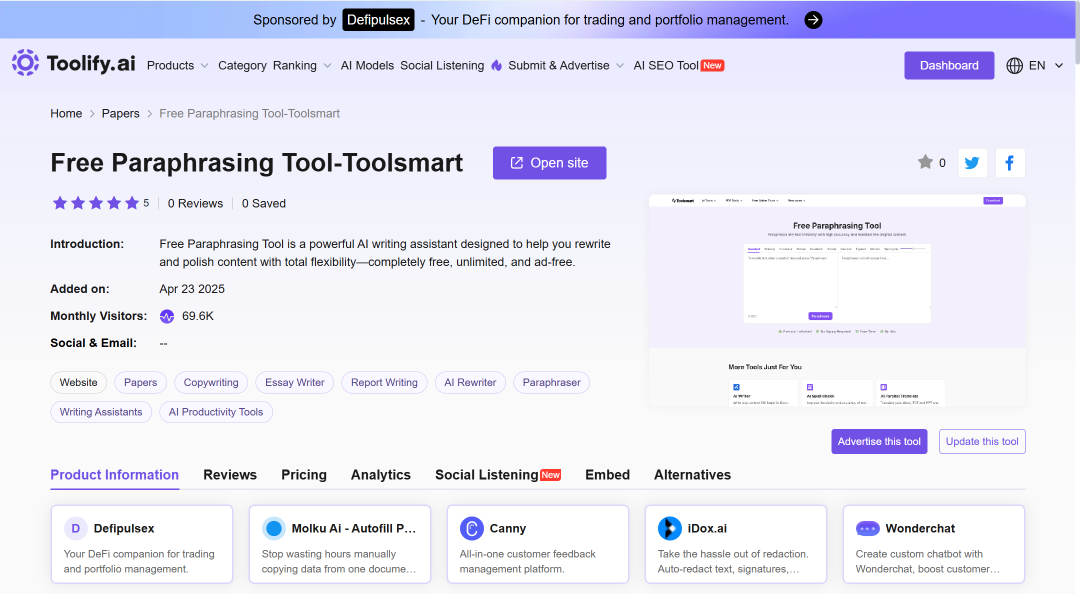The height and width of the screenshot is (594, 1080).
Task: Go to Home breadcrumb link
Action: [x=66, y=114]
